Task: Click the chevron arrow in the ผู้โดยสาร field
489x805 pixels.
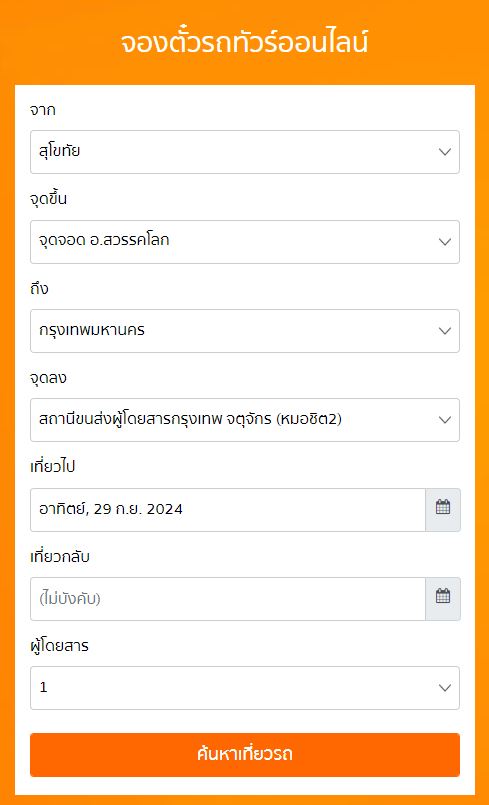Action: pyautogui.click(x=445, y=688)
